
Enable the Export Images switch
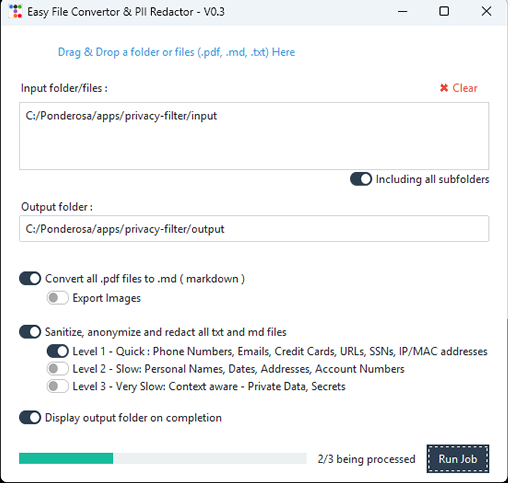click(58, 298)
